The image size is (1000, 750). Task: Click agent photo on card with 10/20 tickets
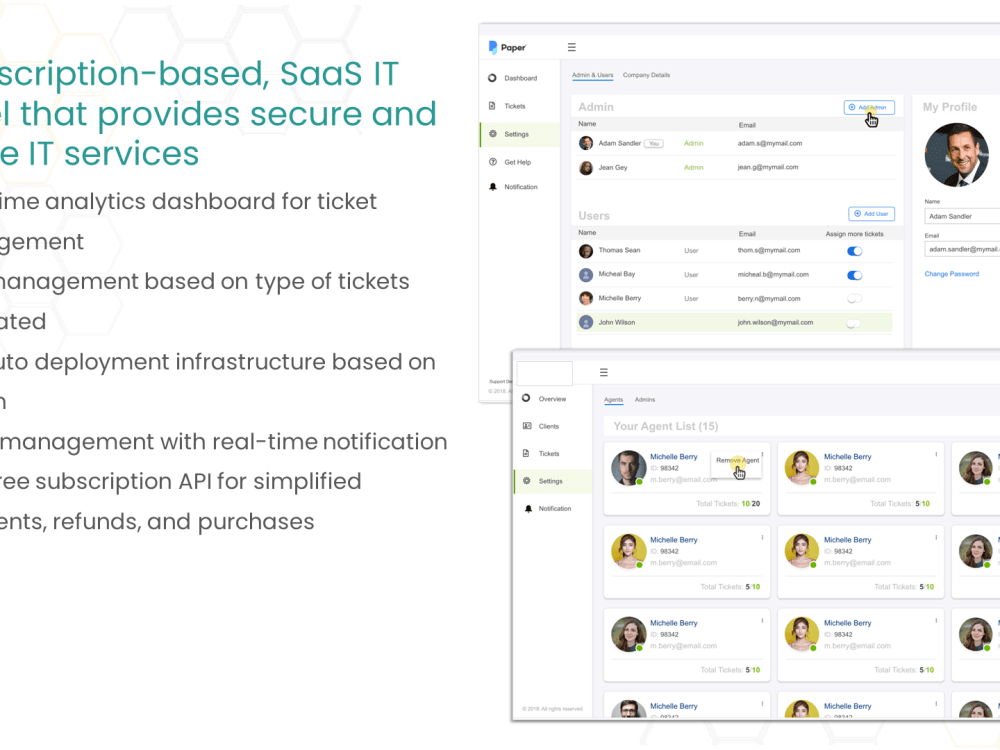point(629,468)
